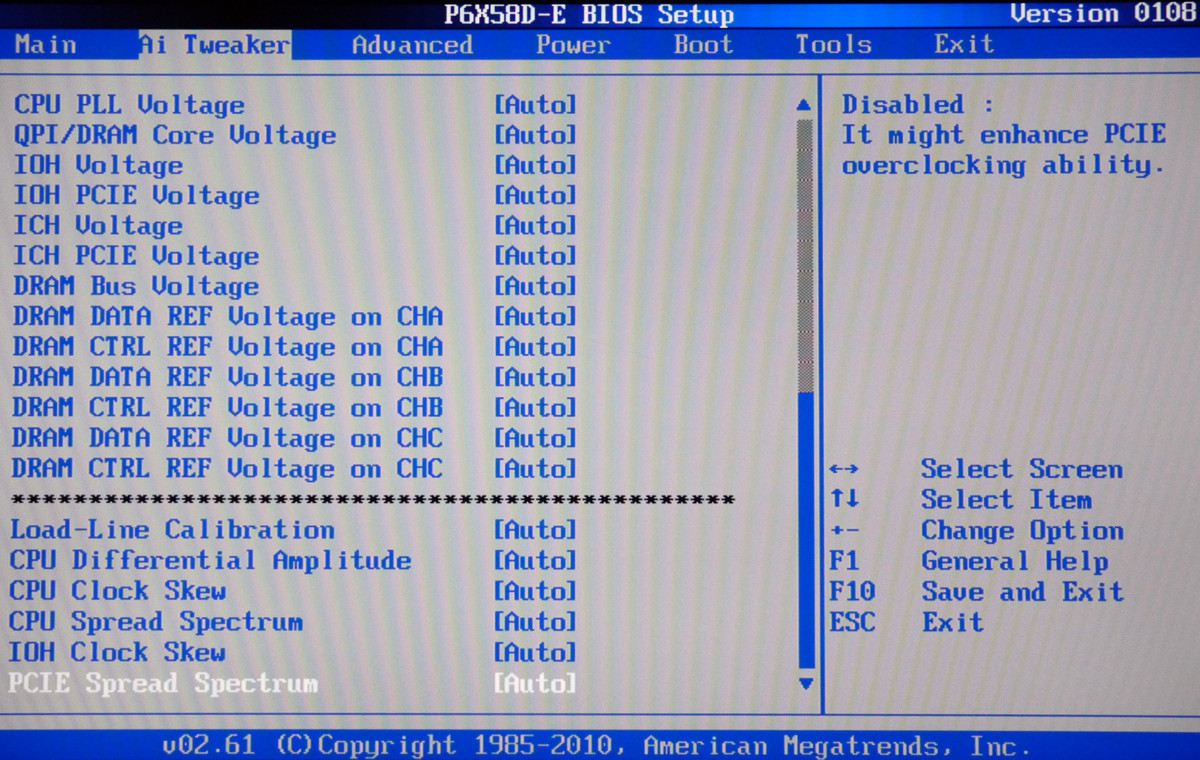Select the Exit tab

pyautogui.click(x=964, y=45)
